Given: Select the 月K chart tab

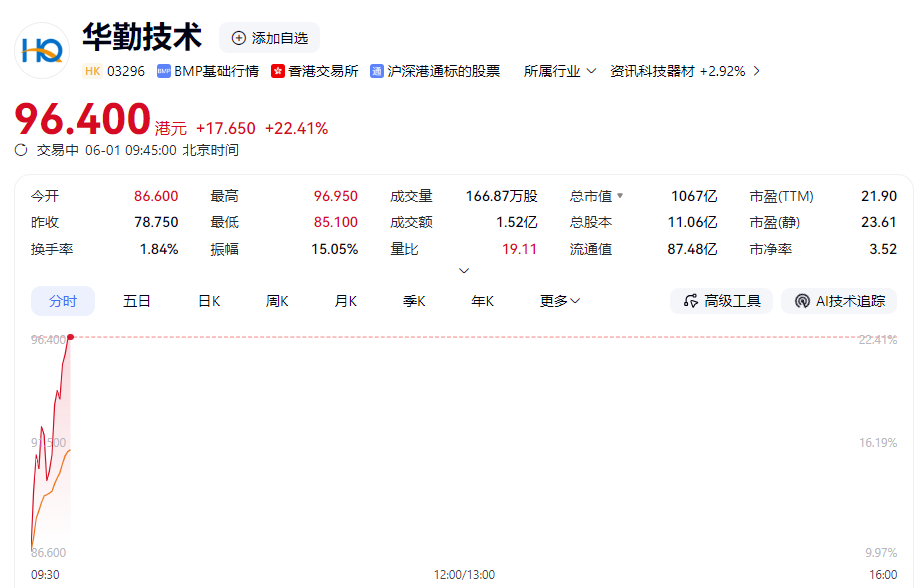Looking at the screenshot, I should pyautogui.click(x=346, y=301).
